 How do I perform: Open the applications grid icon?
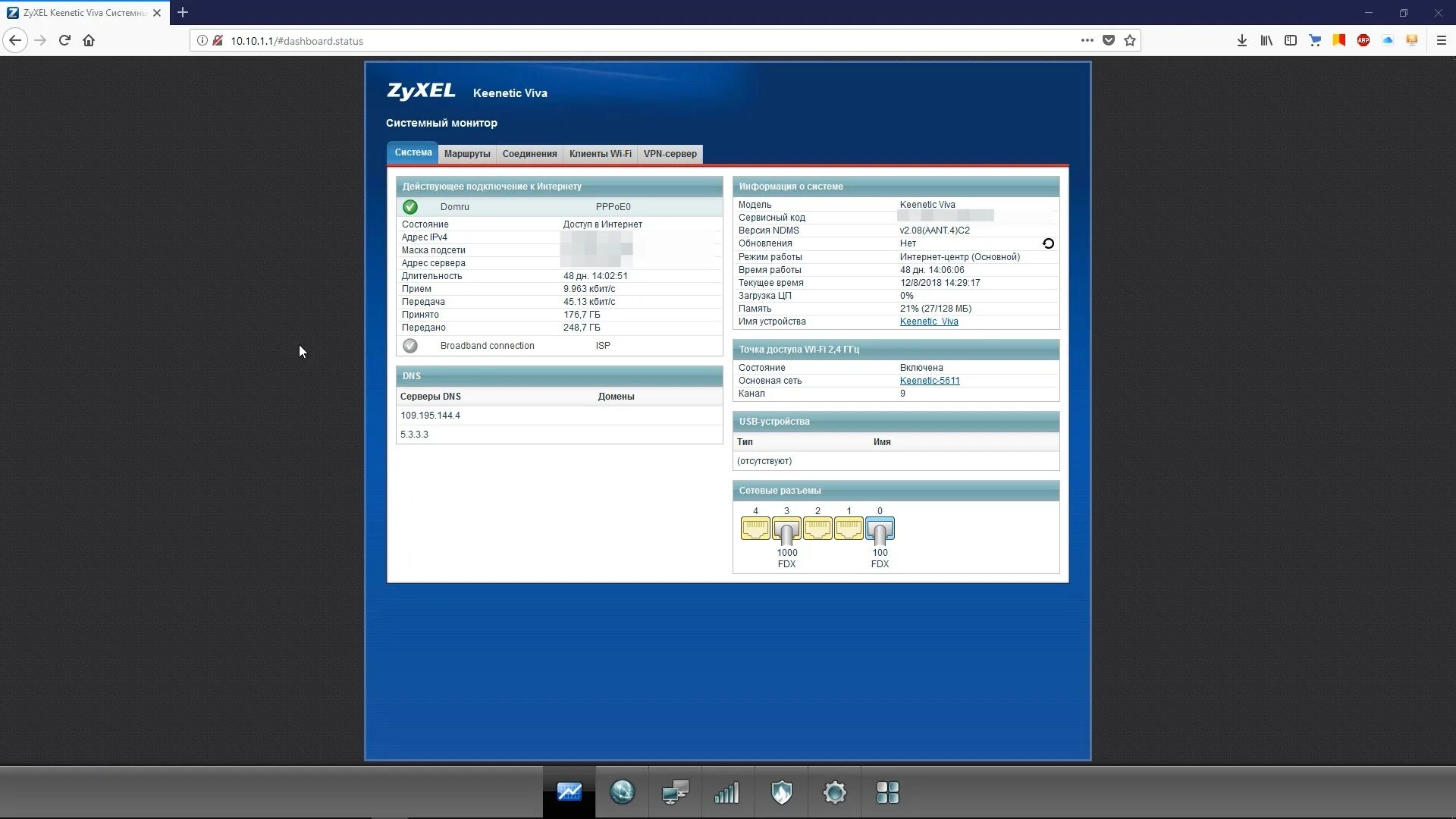pos(887,792)
